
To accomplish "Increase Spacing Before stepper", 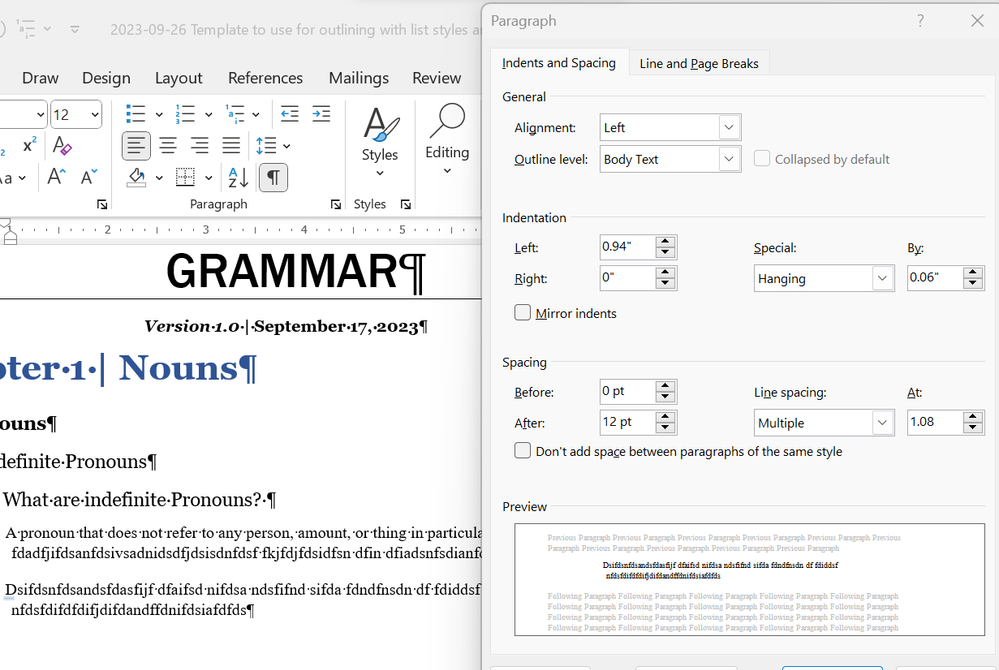I will point(665,386).
